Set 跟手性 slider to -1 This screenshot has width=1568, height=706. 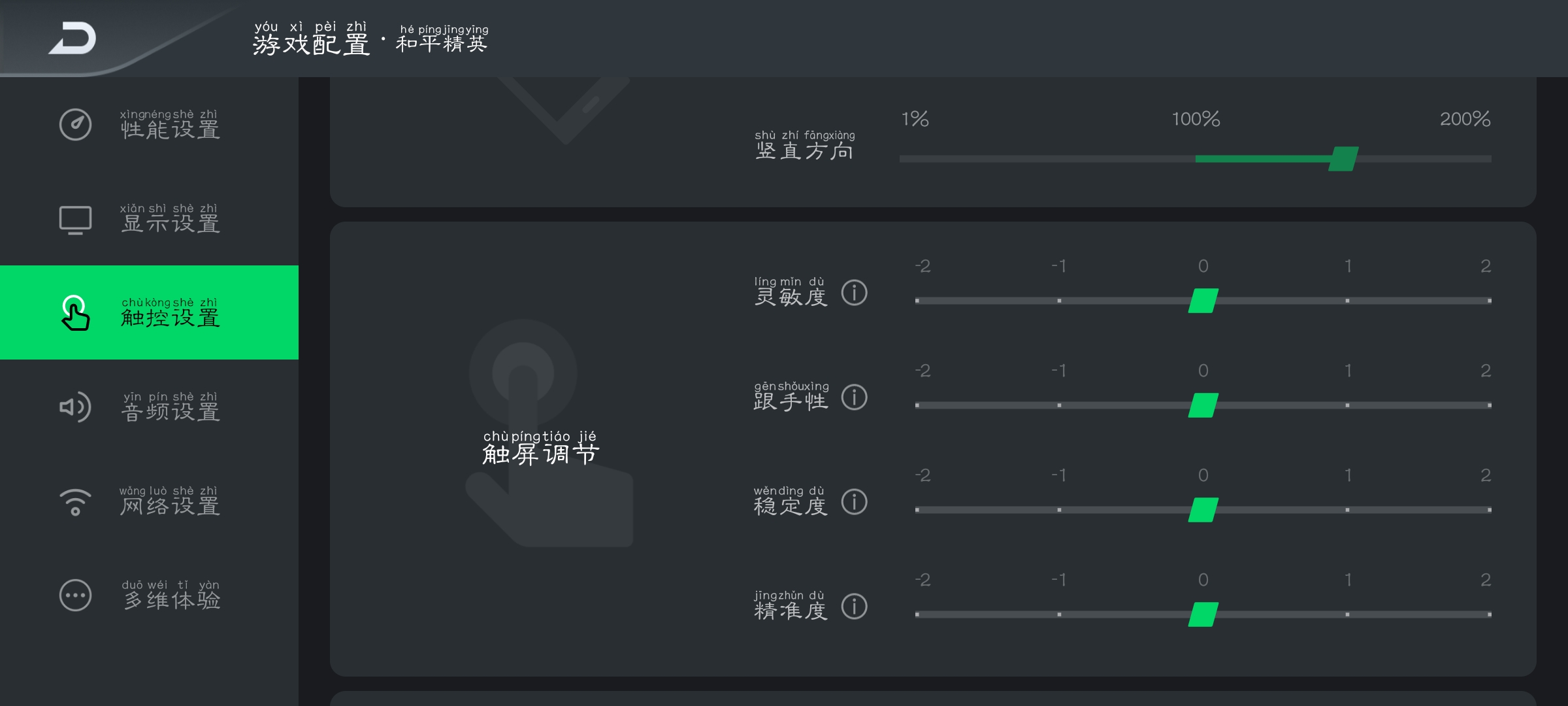coord(1059,405)
